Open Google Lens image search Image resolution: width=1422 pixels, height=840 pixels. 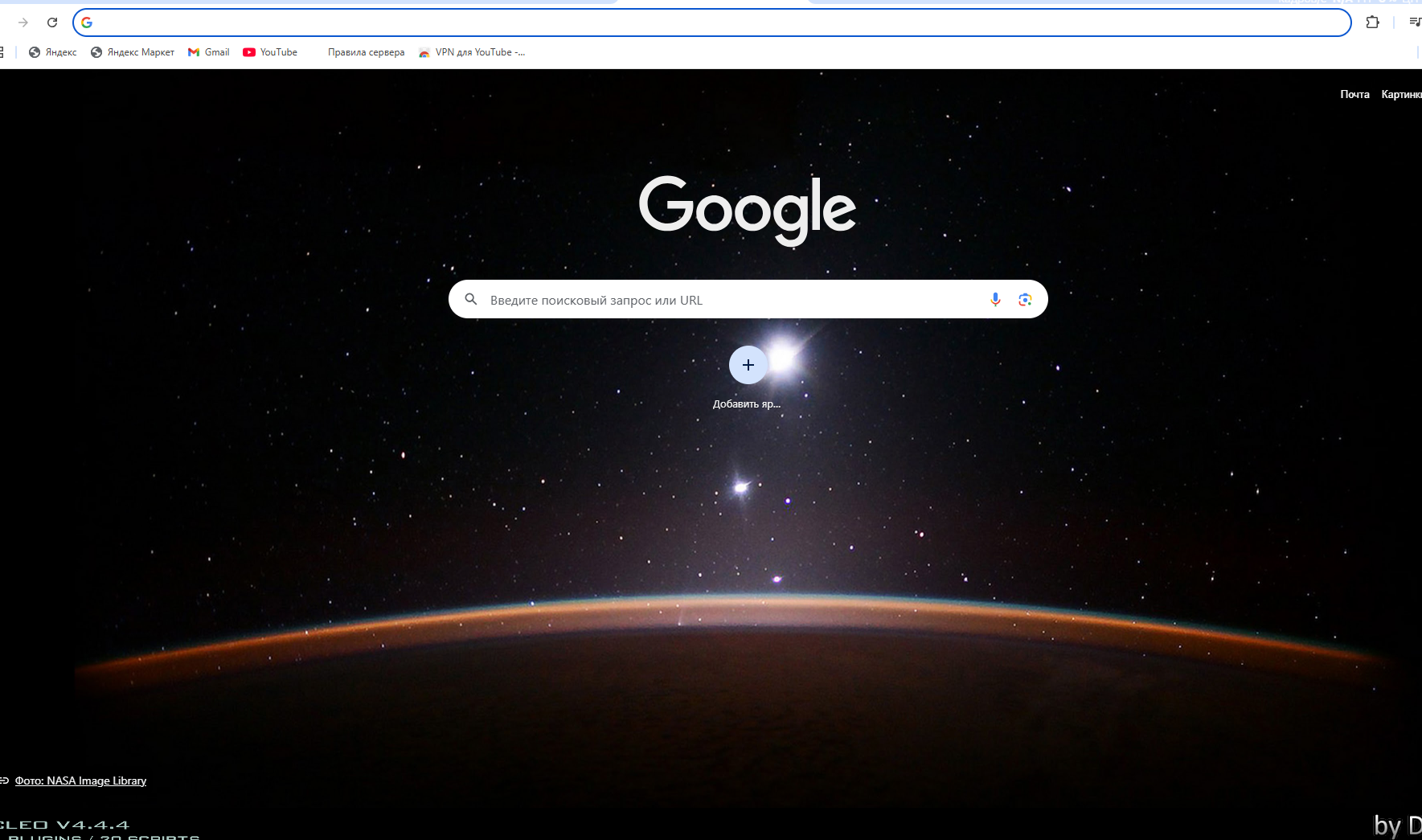tap(1025, 300)
